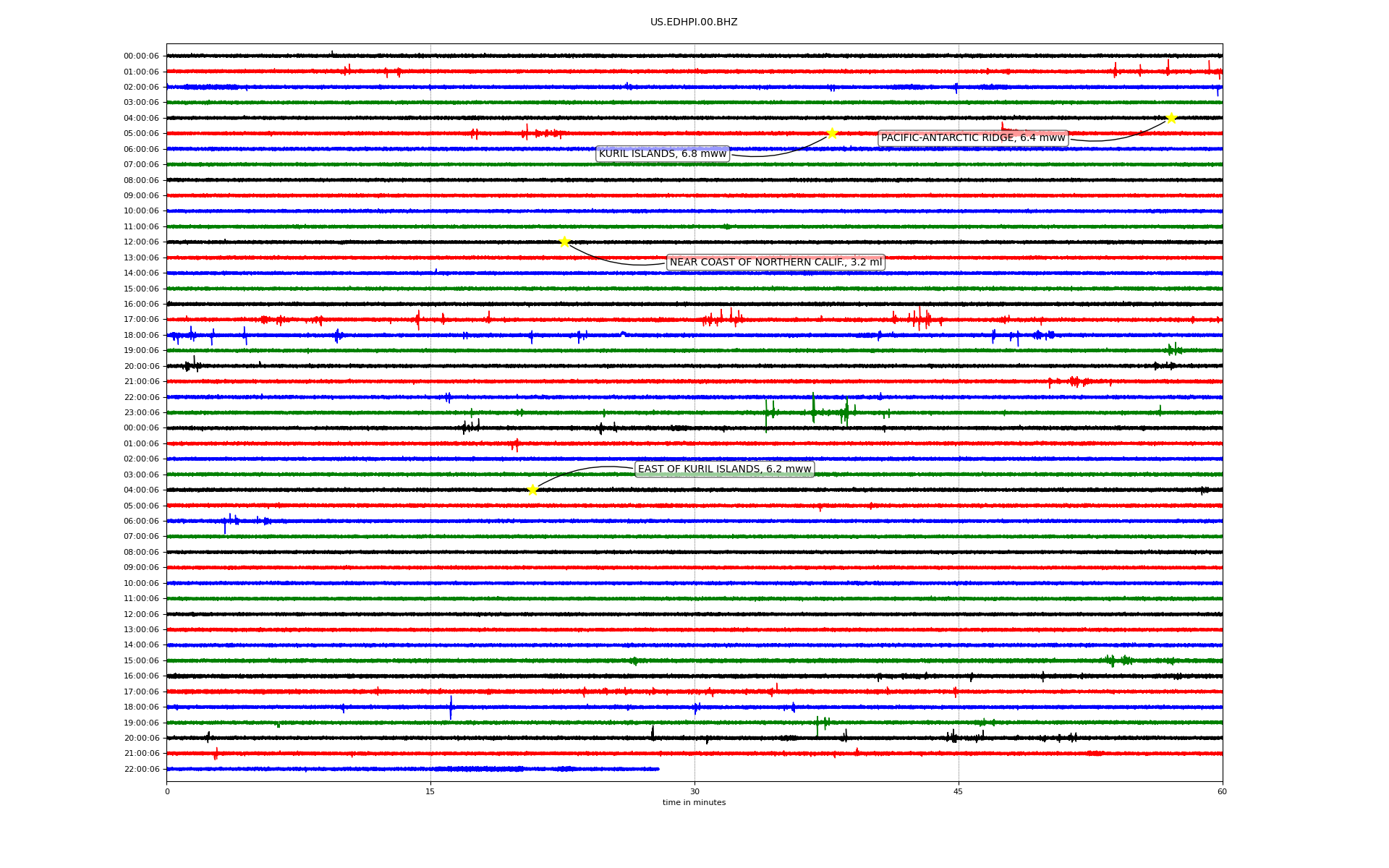Click the '04:00:06' label on the East of Kuril star row
The width and height of the screenshot is (1389, 868).
pos(141,490)
